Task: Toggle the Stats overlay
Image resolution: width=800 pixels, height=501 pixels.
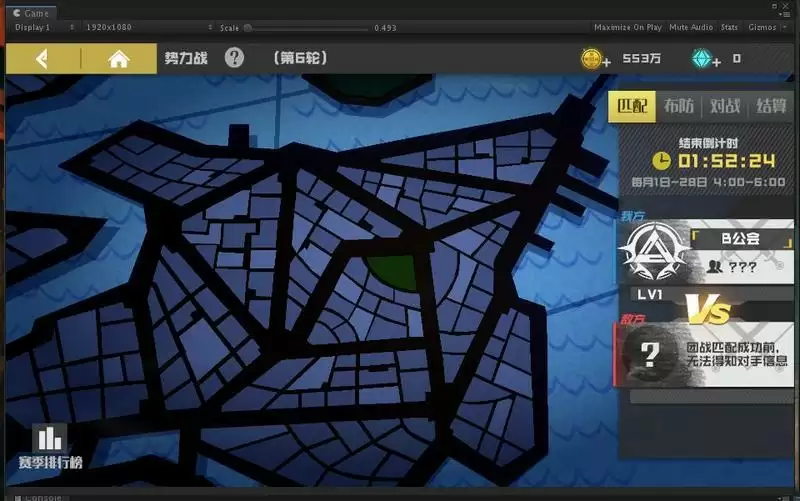Action: (x=730, y=27)
